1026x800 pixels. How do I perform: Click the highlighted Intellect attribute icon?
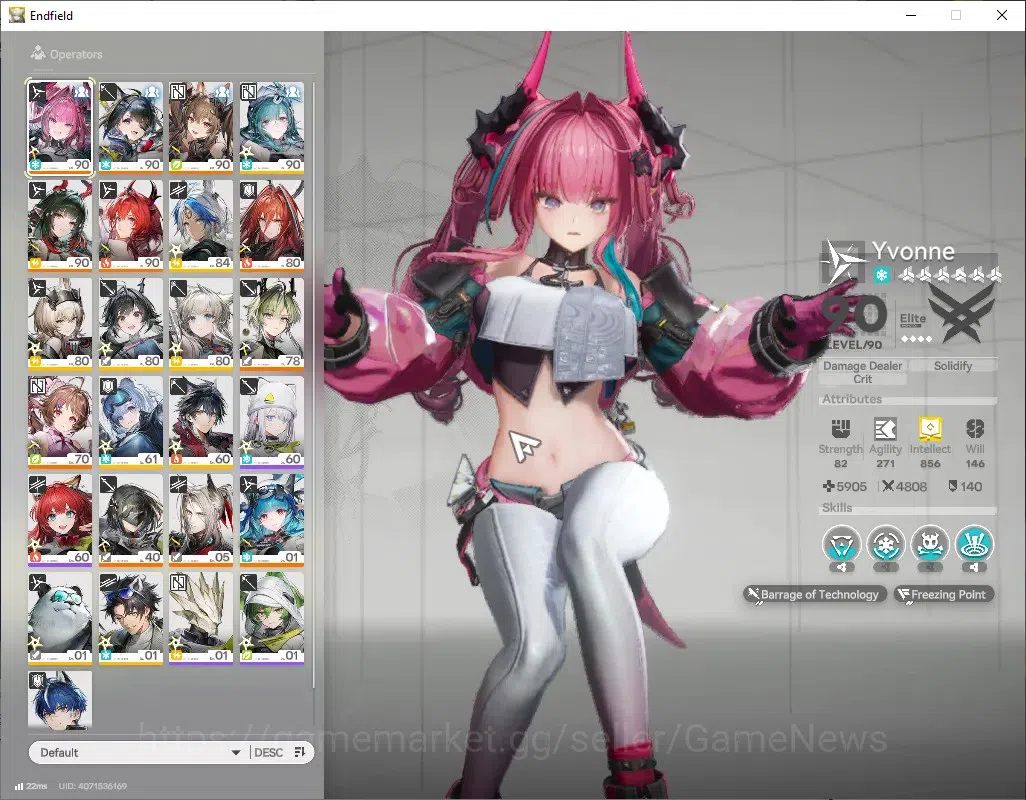tap(930, 429)
